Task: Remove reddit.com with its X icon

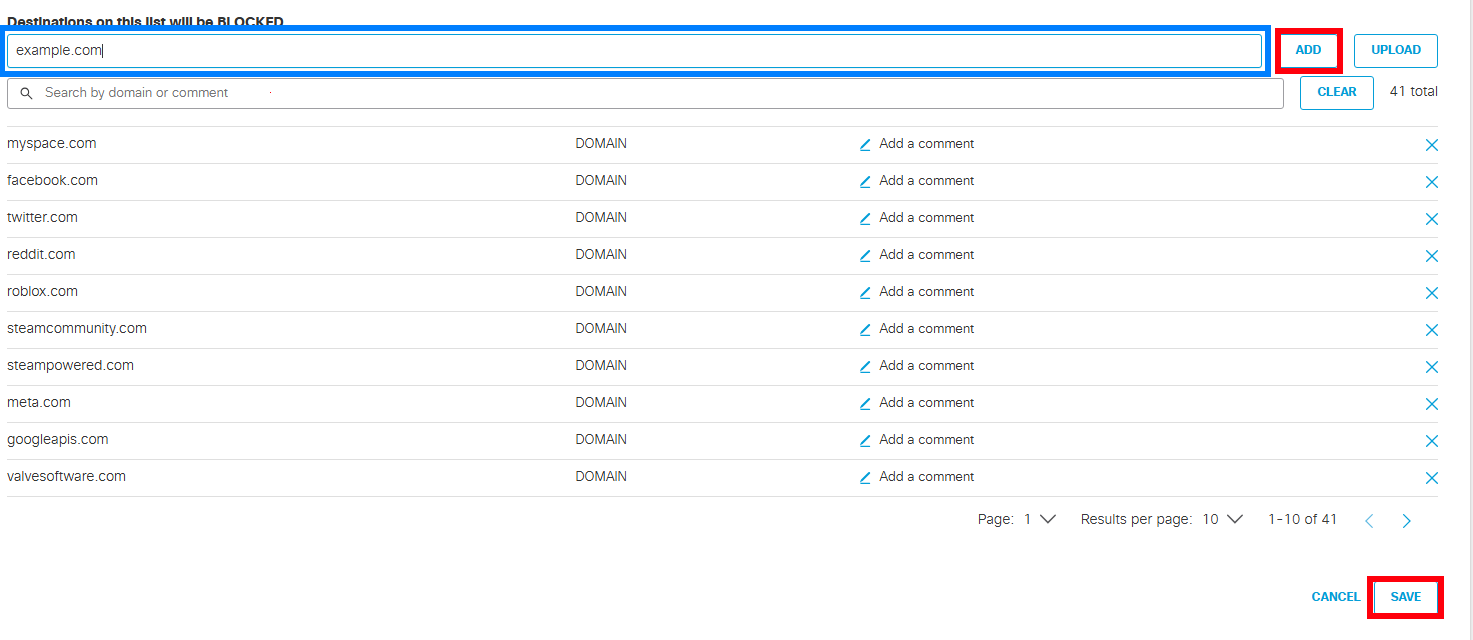Action: click(x=1431, y=256)
